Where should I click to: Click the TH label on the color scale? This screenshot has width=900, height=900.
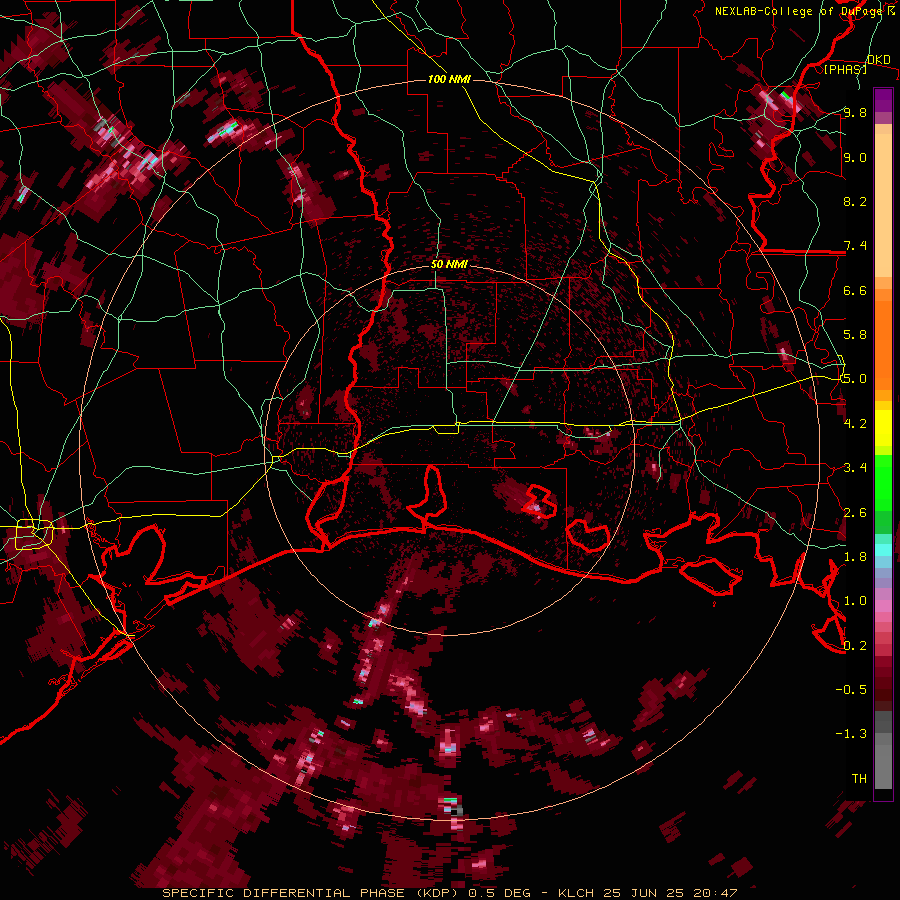coord(859,779)
